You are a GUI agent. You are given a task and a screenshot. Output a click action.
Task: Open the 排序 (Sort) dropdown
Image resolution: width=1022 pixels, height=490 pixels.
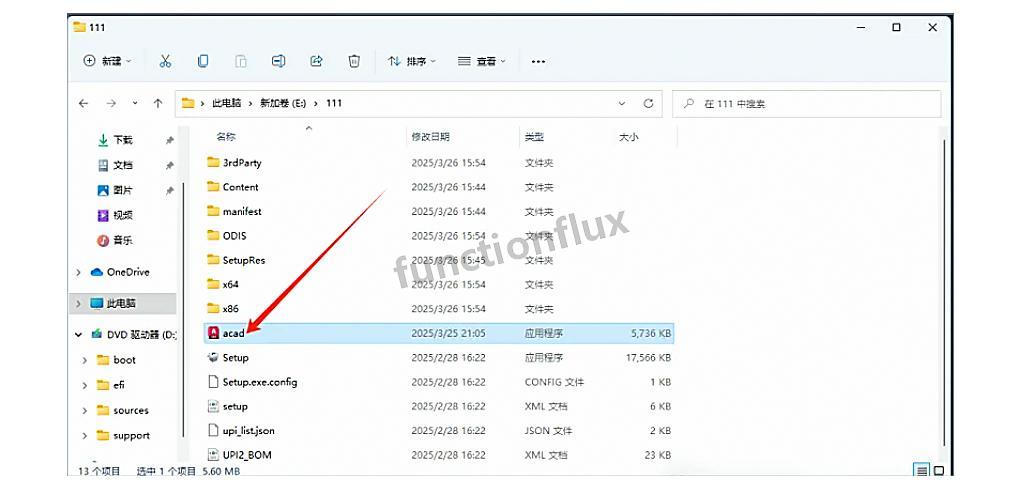411,61
